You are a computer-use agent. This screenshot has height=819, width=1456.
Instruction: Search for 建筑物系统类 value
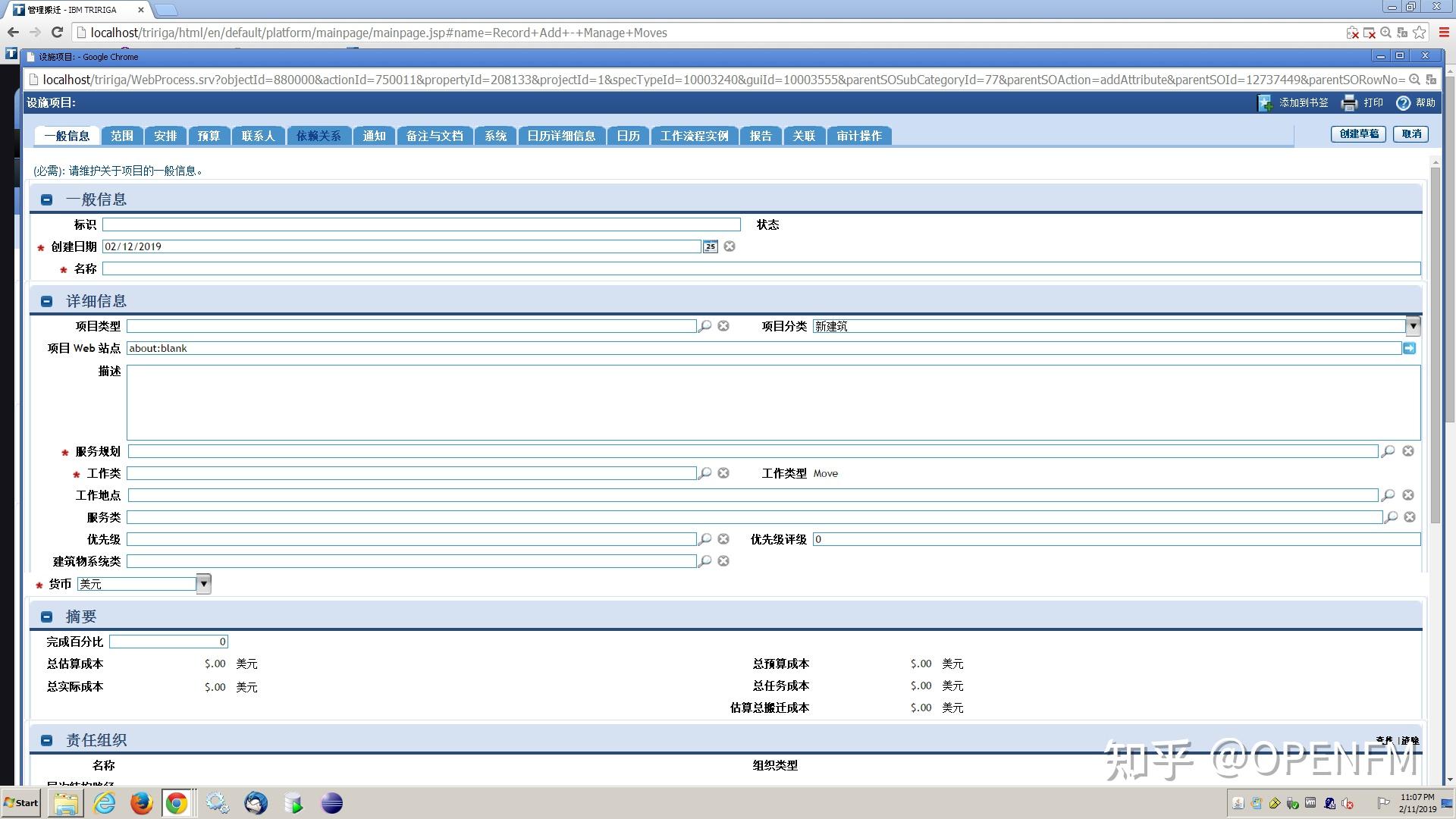705,561
